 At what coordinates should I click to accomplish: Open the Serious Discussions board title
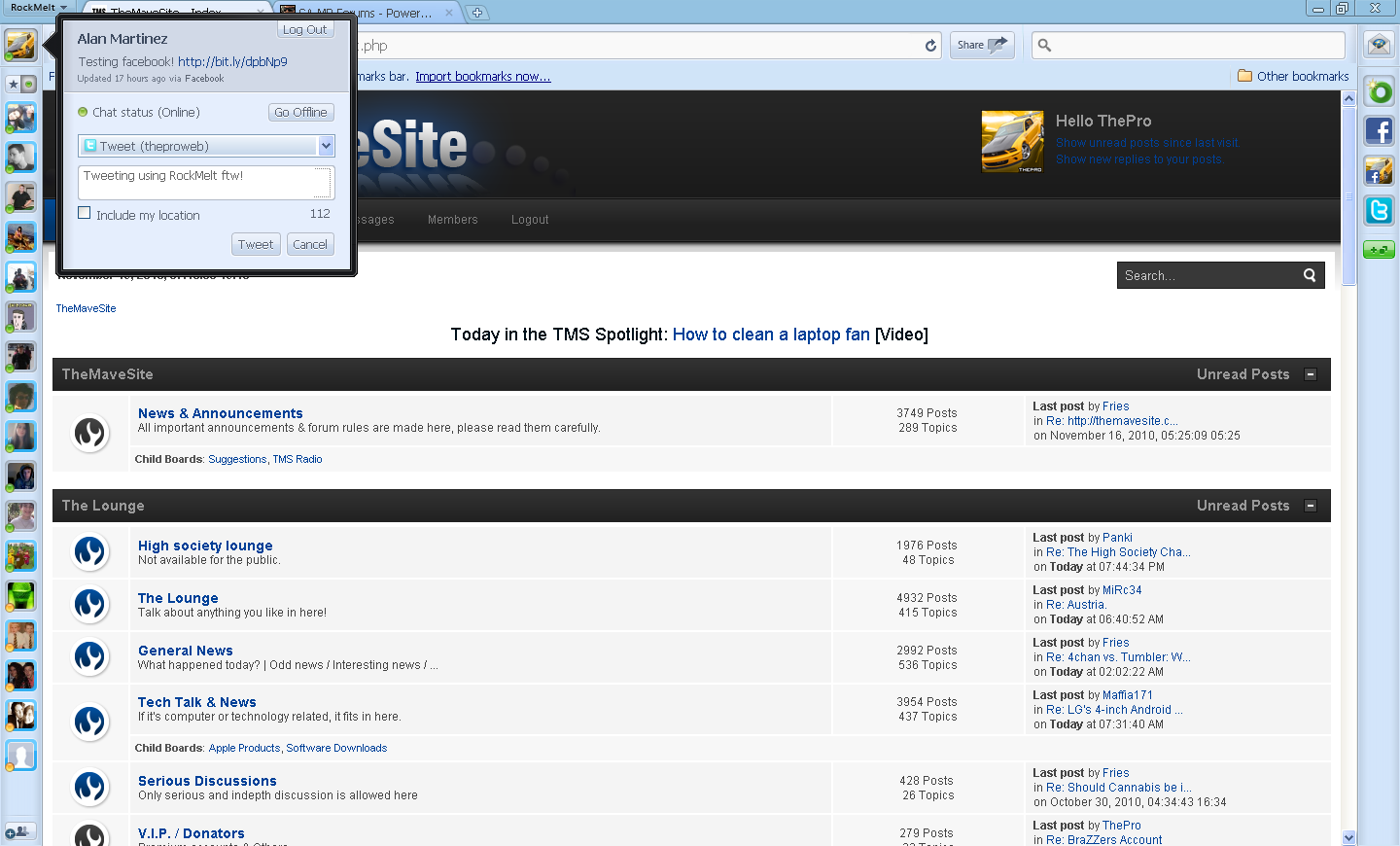coord(207,781)
